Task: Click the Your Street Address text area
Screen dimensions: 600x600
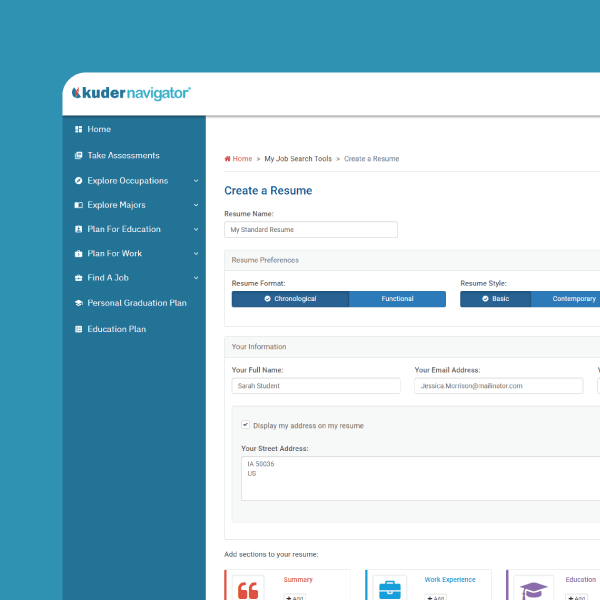Action: click(x=421, y=478)
